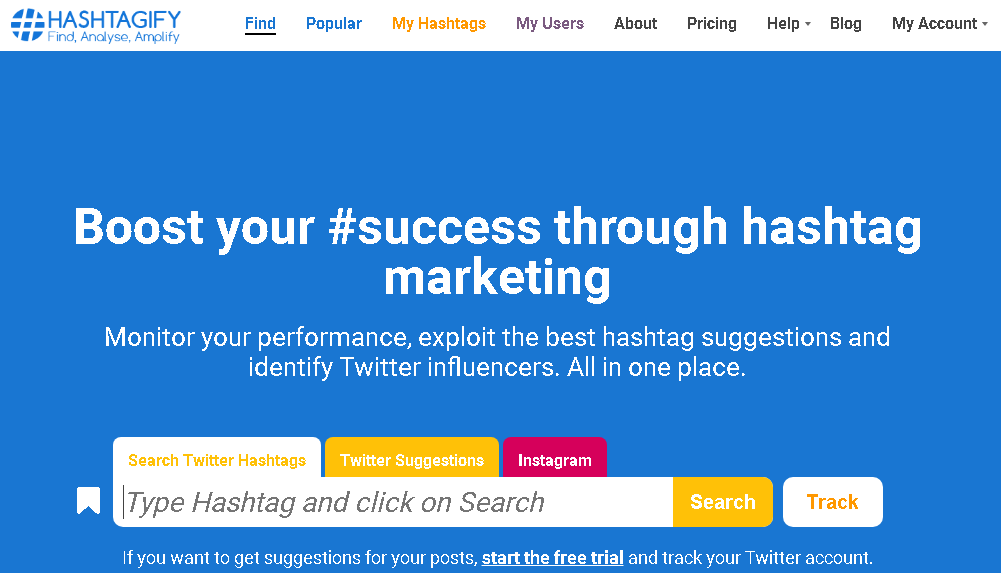1001x573 pixels.
Task: Click the Find, Analyse, Amplify tagline
Action: (114, 37)
